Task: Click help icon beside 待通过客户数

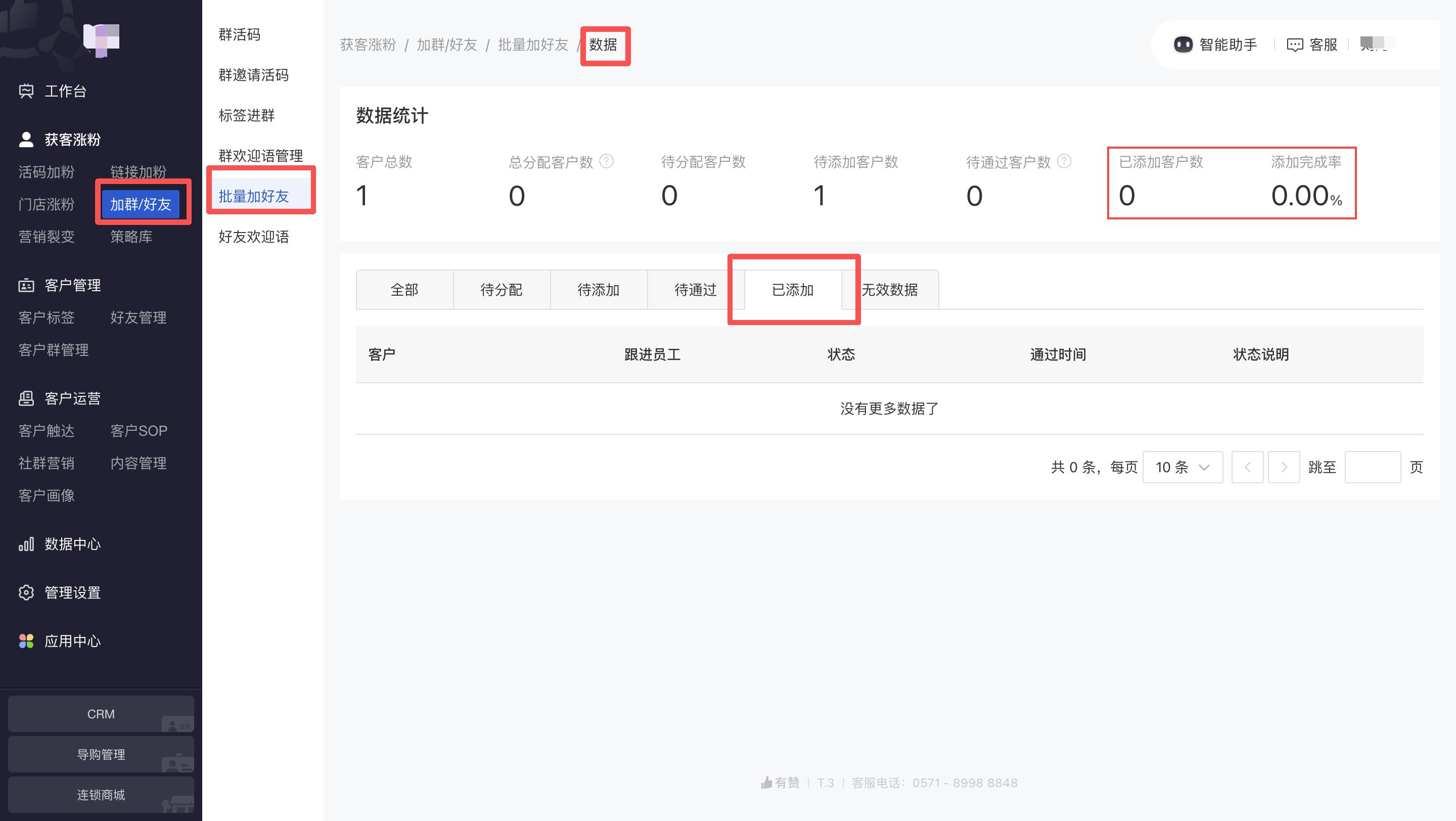Action: pyautogui.click(x=1064, y=162)
